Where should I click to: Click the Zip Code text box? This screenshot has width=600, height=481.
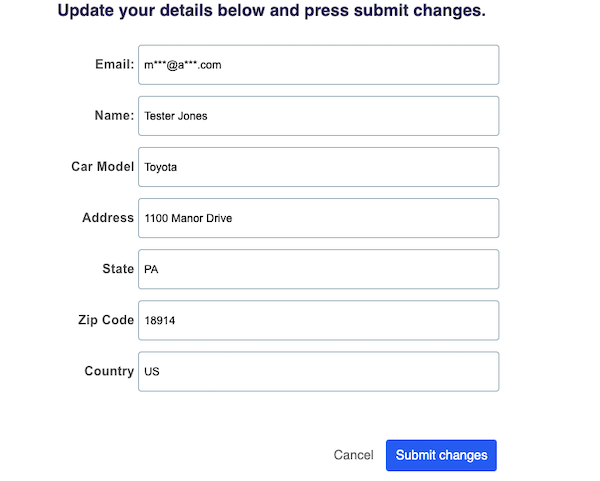[318, 320]
